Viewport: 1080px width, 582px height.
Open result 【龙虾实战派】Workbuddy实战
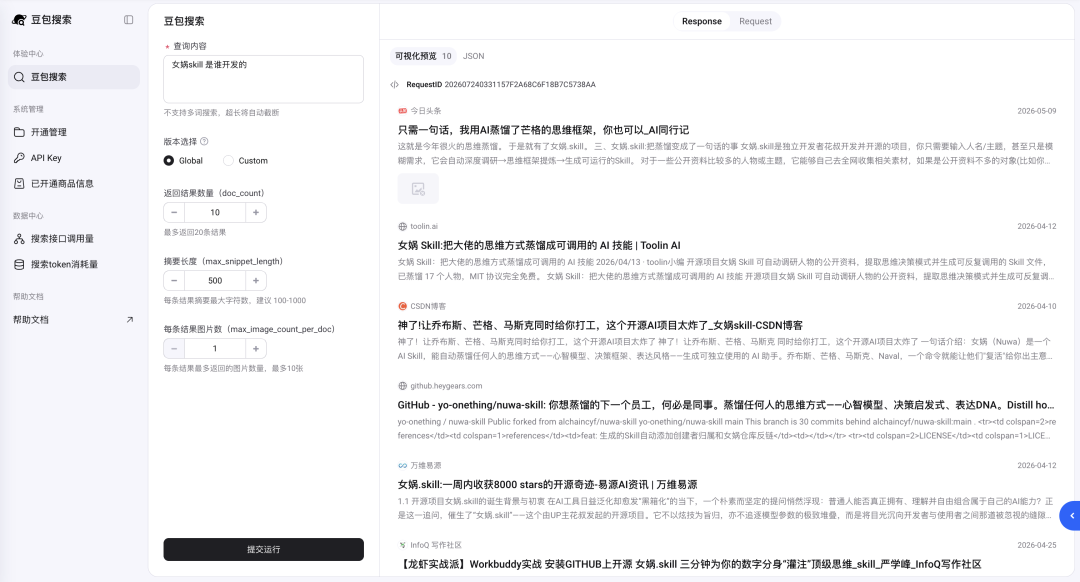pos(689,565)
